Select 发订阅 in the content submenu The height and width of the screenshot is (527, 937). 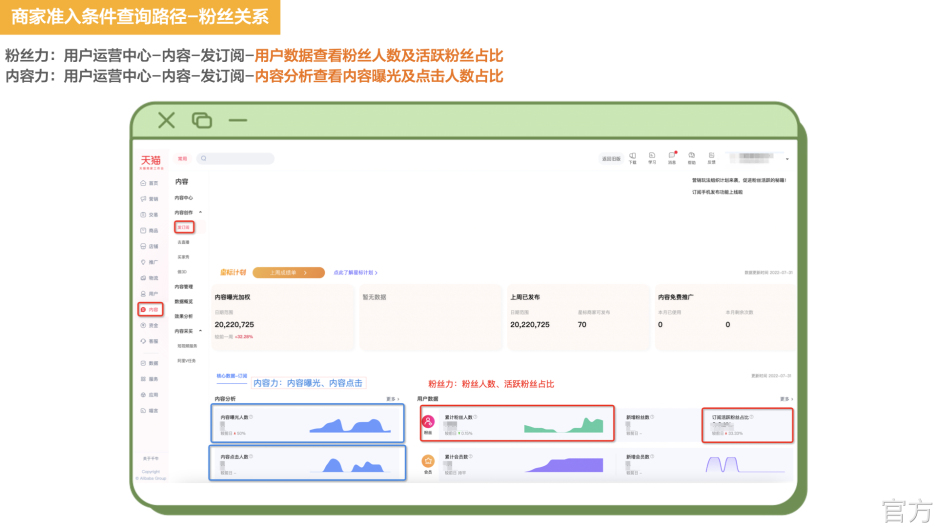(x=183, y=227)
